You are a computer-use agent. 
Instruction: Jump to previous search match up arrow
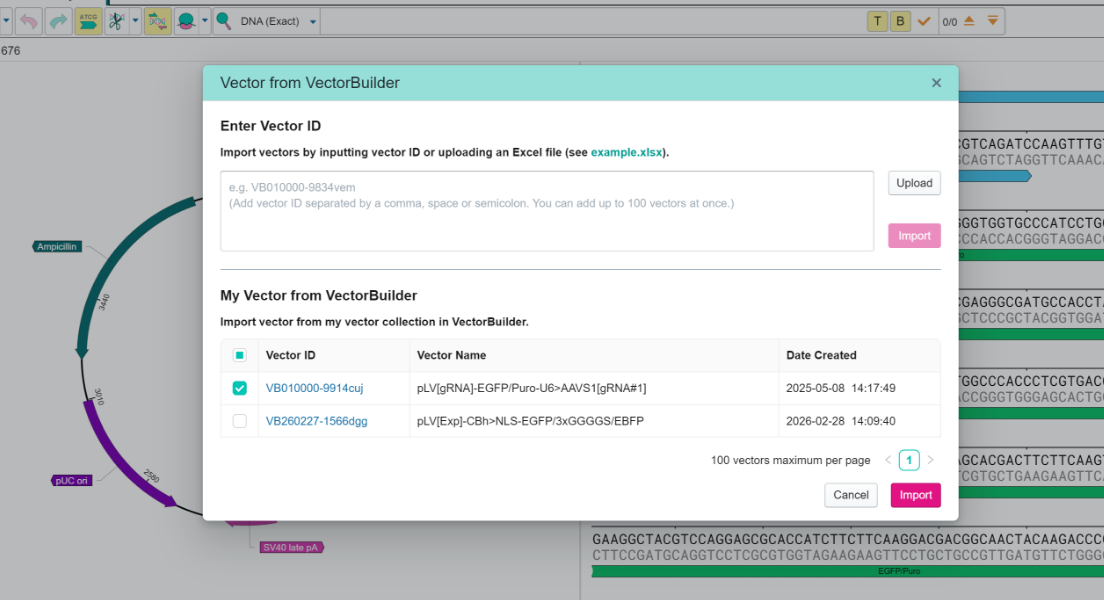(x=970, y=21)
